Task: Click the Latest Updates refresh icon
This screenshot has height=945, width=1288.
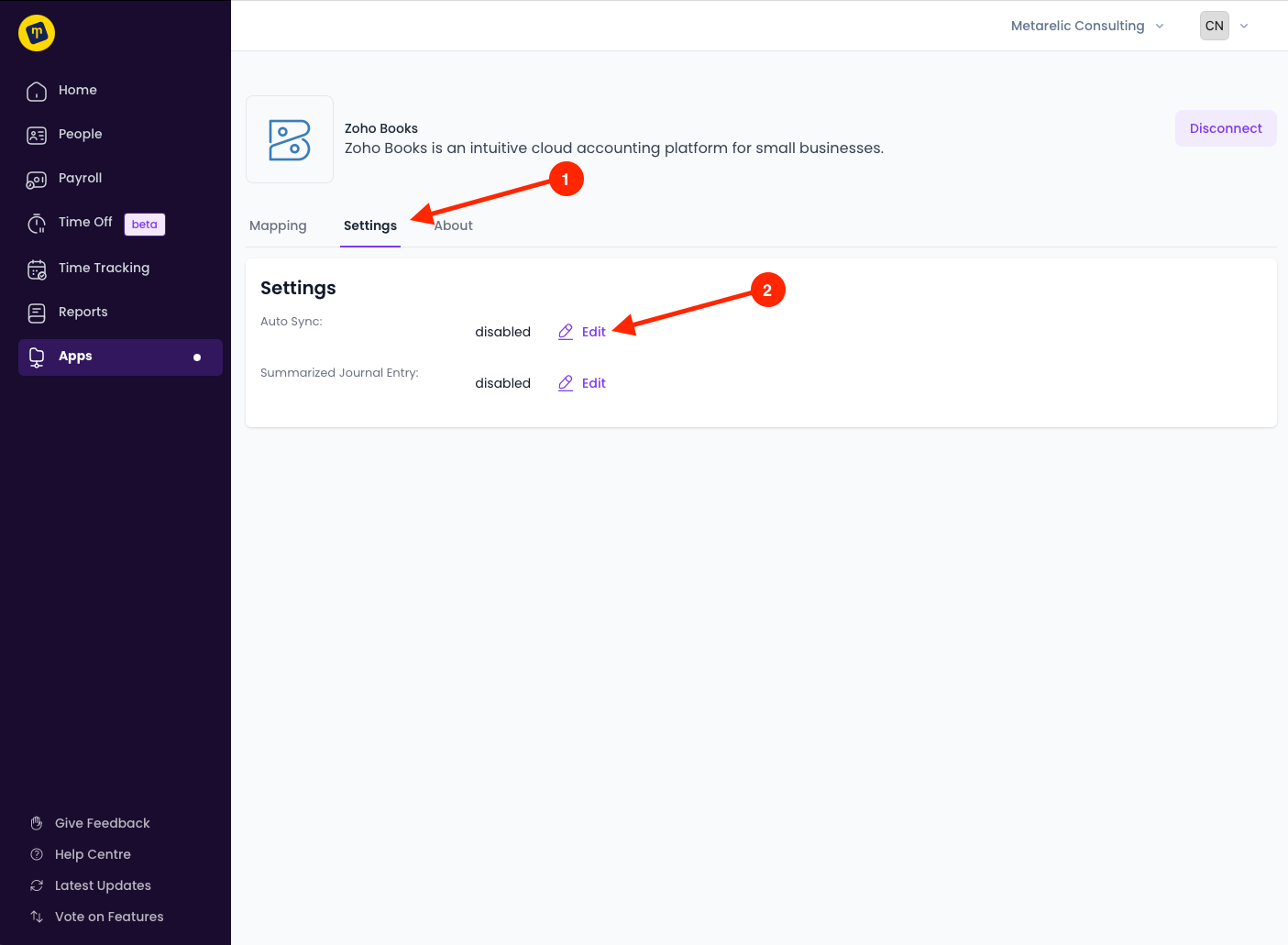Action: click(x=37, y=885)
